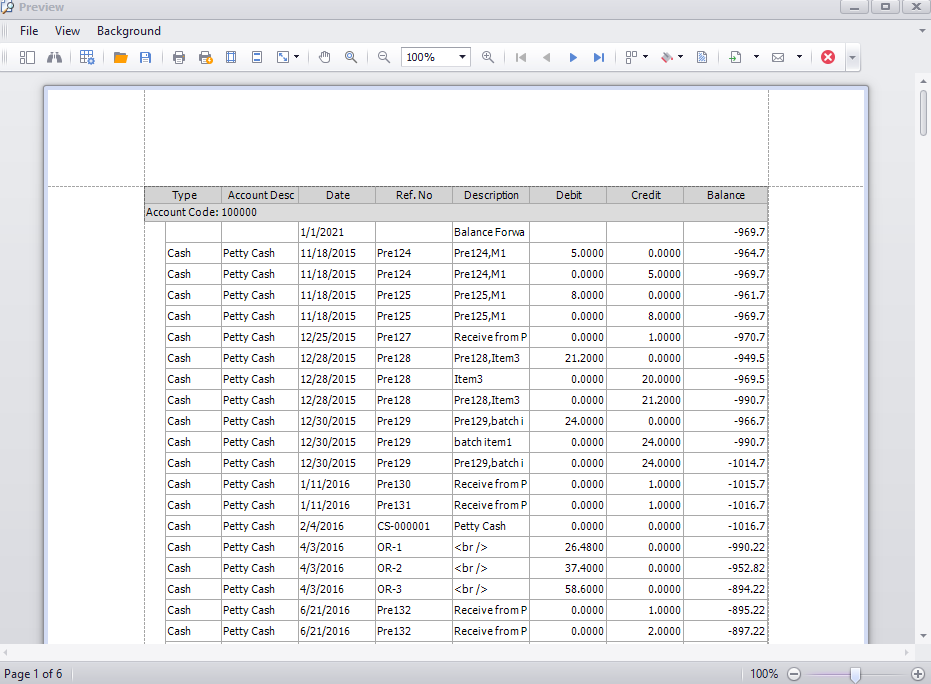Viewport: 931px width, 684px height.
Task: Open the 100% zoom combo box
Action: pos(436,58)
